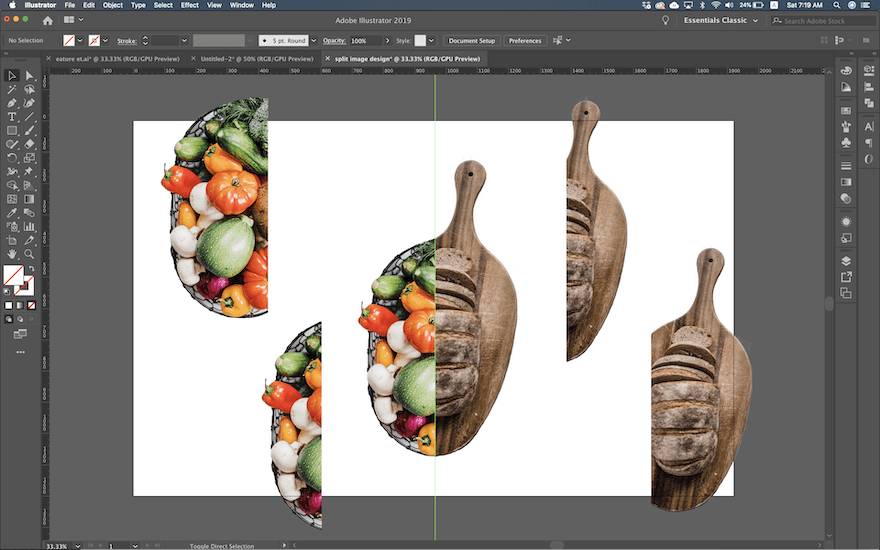This screenshot has height=550, width=880.
Task: Swap fill and stroke colors
Action: point(30,268)
